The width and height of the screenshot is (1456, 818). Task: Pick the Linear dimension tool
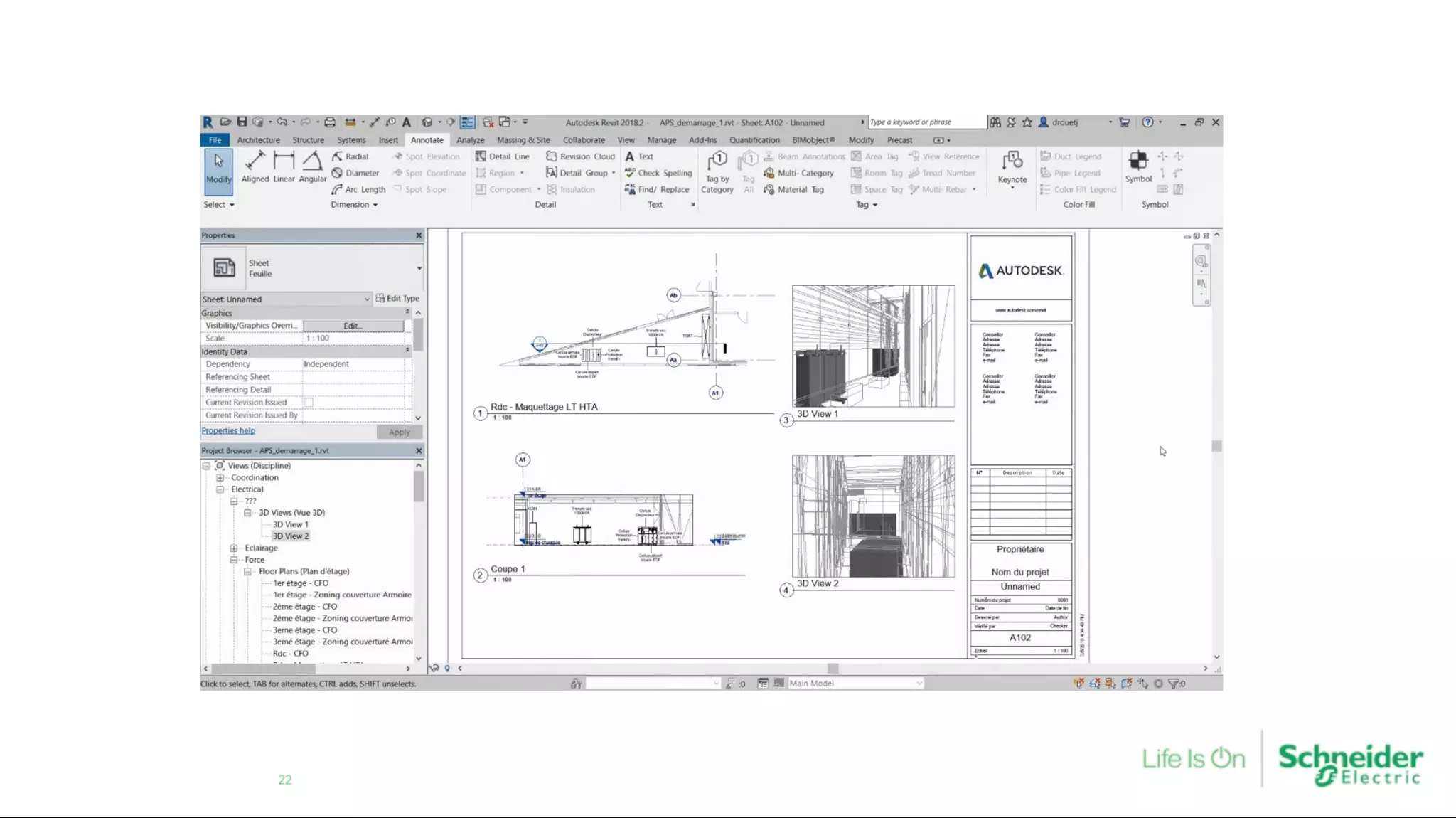coord(284,168)
